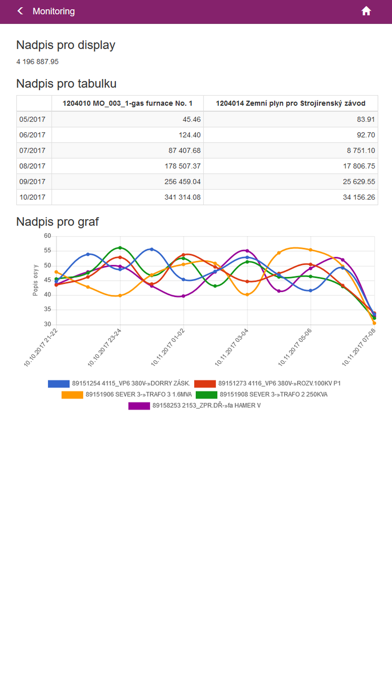Toggle orange legend 89151906 SEVER TRAFO 3

127,395
